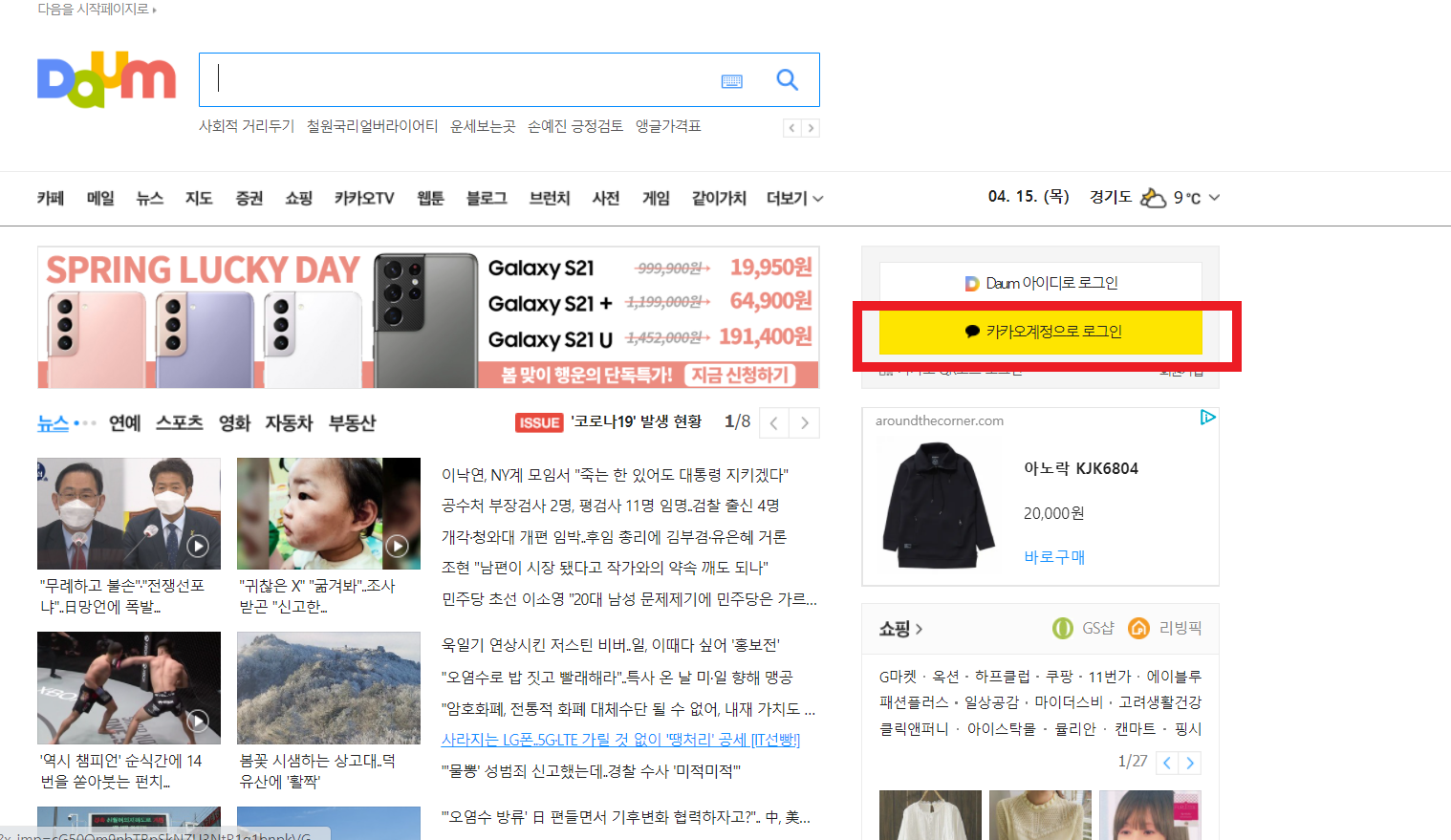The image size is (1451, 840).
Task: Open the 브런치 menu
Action: [550, 198]
